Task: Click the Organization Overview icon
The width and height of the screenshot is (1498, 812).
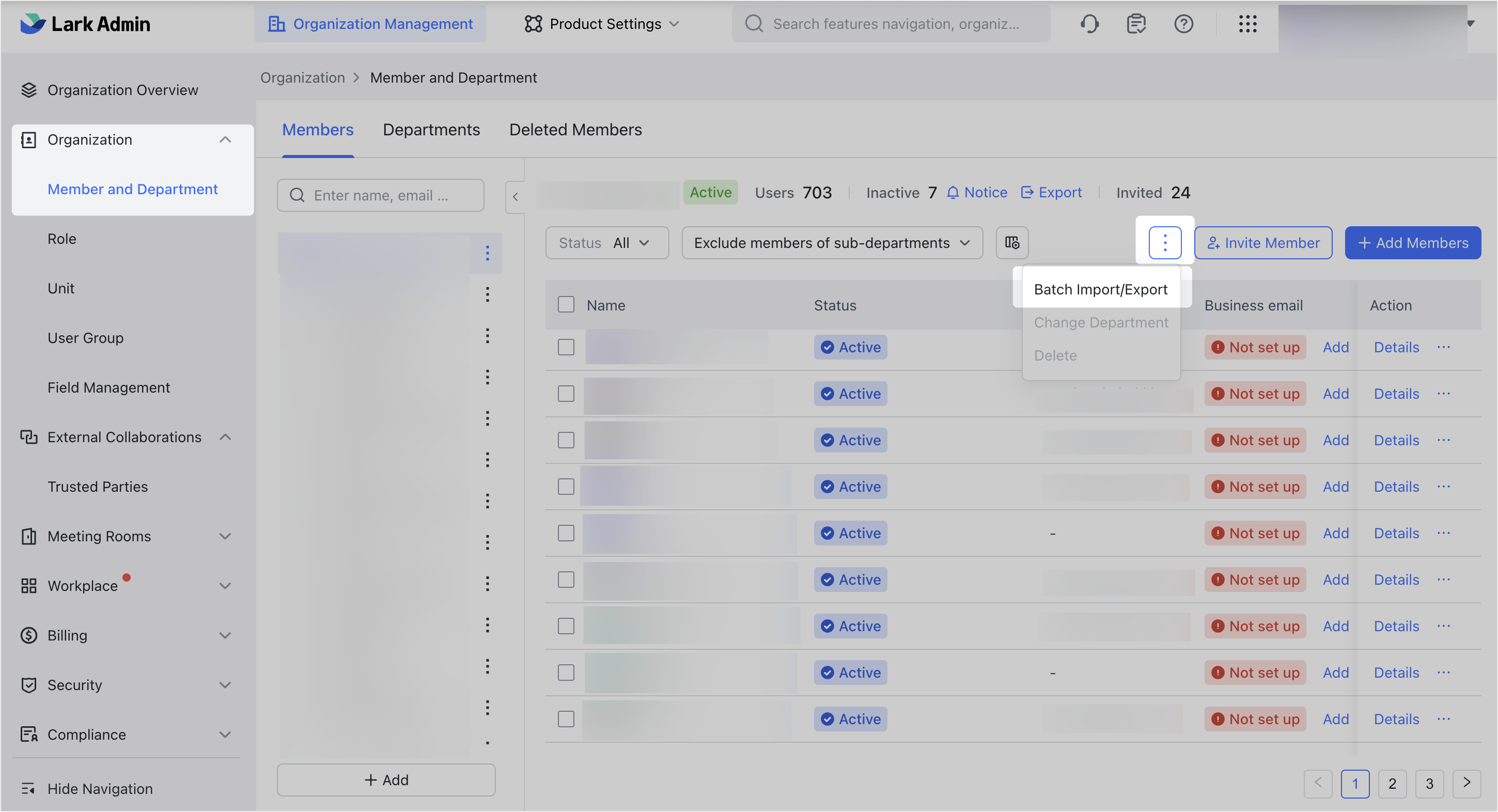Action: [x=28, y=90]
